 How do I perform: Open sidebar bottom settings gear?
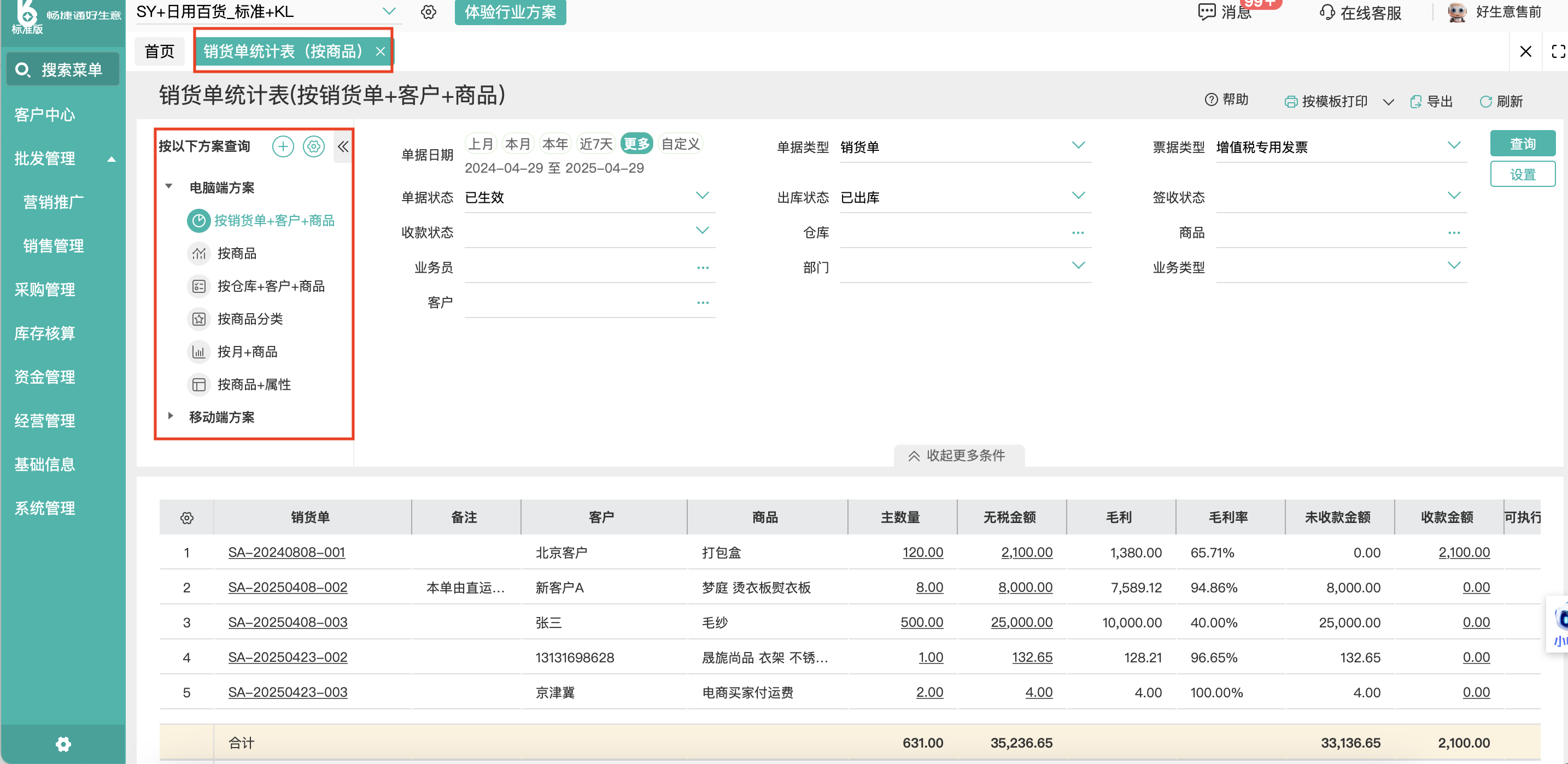point(63,744)
